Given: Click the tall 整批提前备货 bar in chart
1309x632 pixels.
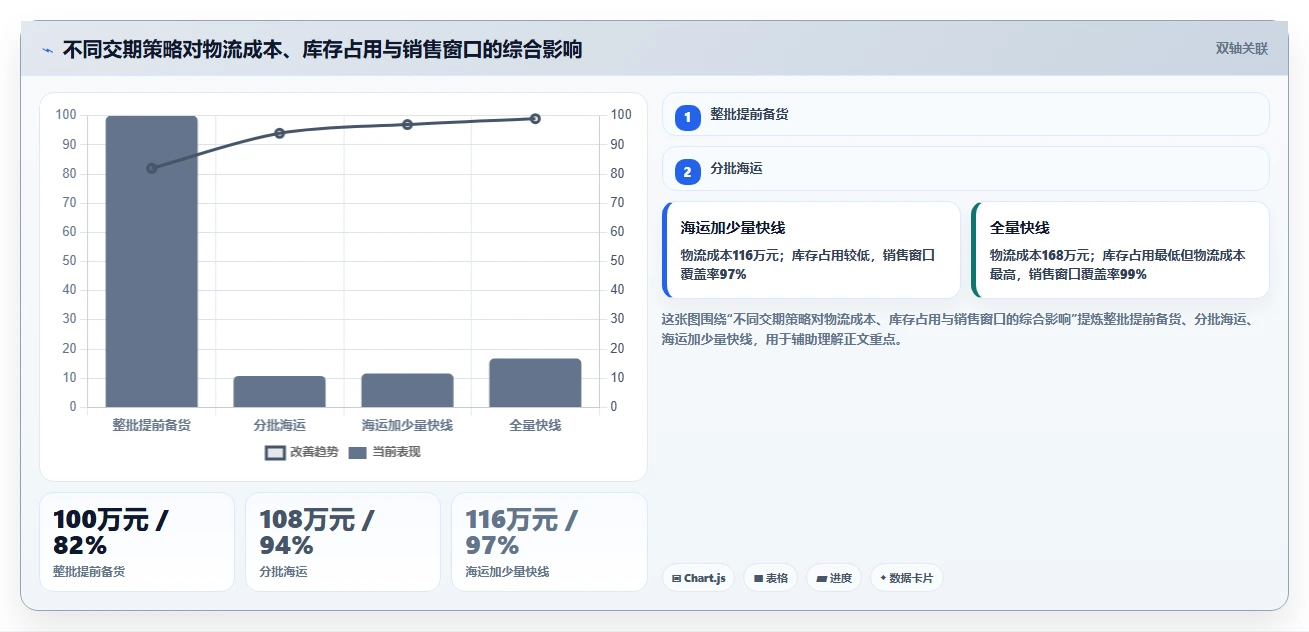Looking at the screenshot, I should [151, 261].
